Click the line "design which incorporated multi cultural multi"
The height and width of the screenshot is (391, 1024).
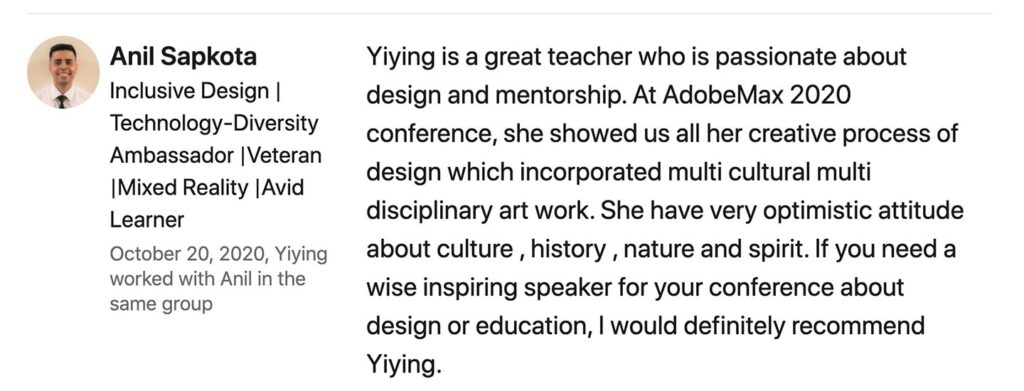(618, 172)
